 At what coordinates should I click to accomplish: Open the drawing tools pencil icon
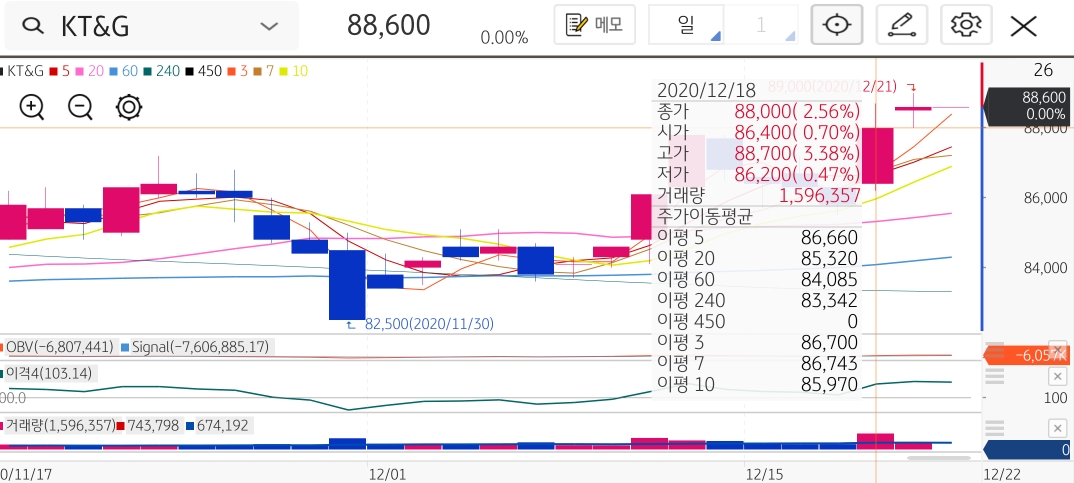[902, 25]
